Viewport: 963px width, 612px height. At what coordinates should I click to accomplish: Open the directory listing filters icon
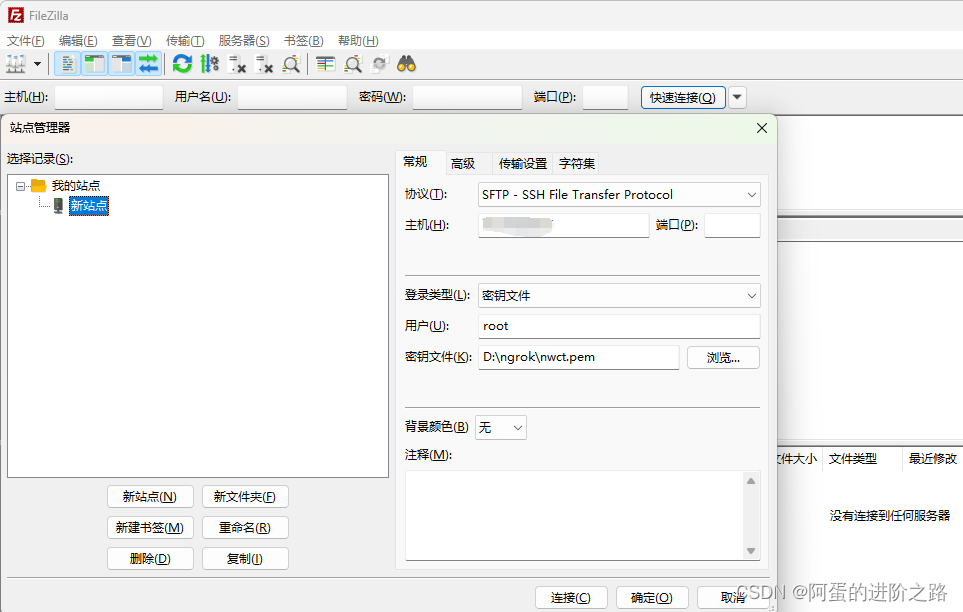pos(325,64)
